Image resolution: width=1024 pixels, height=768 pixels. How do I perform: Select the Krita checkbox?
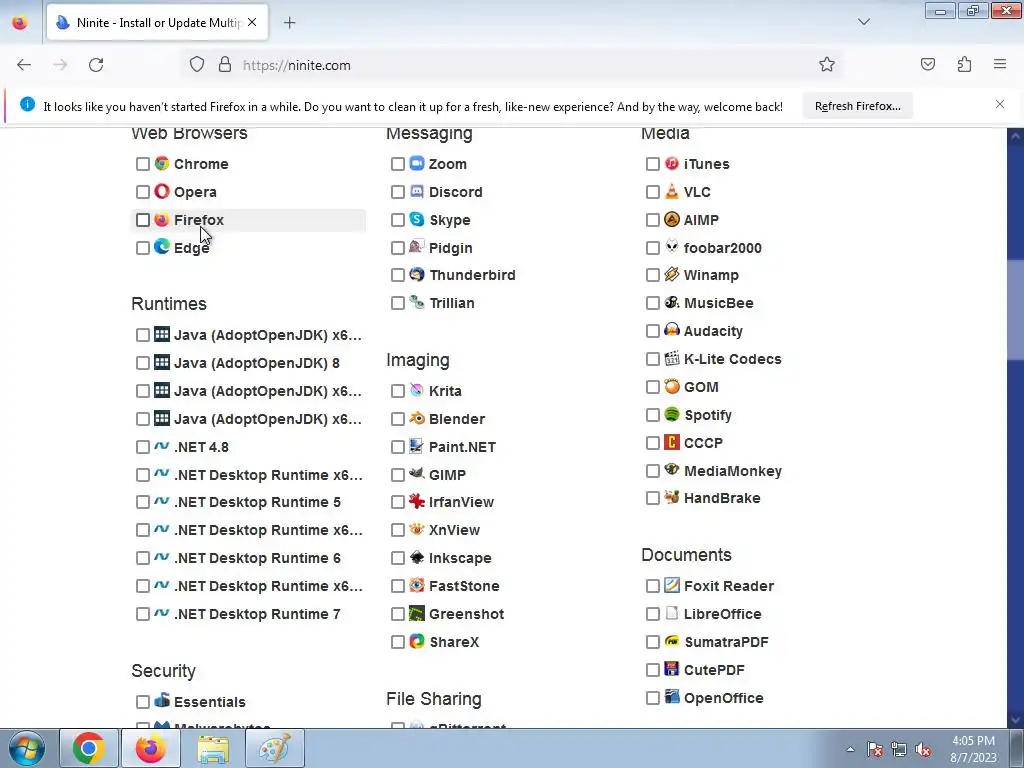[x=398, y=391]
